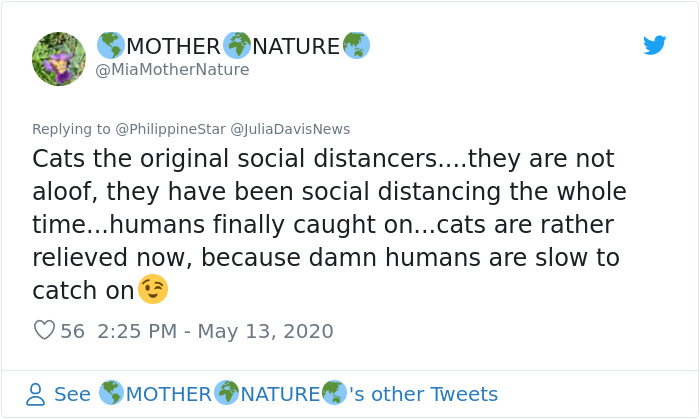Image resolution: width=700 pixels, height=419 pixels.
Task: Click globe between MOTHER and NATURE in header
Action: pyautogui.click(x=237, y=45)
